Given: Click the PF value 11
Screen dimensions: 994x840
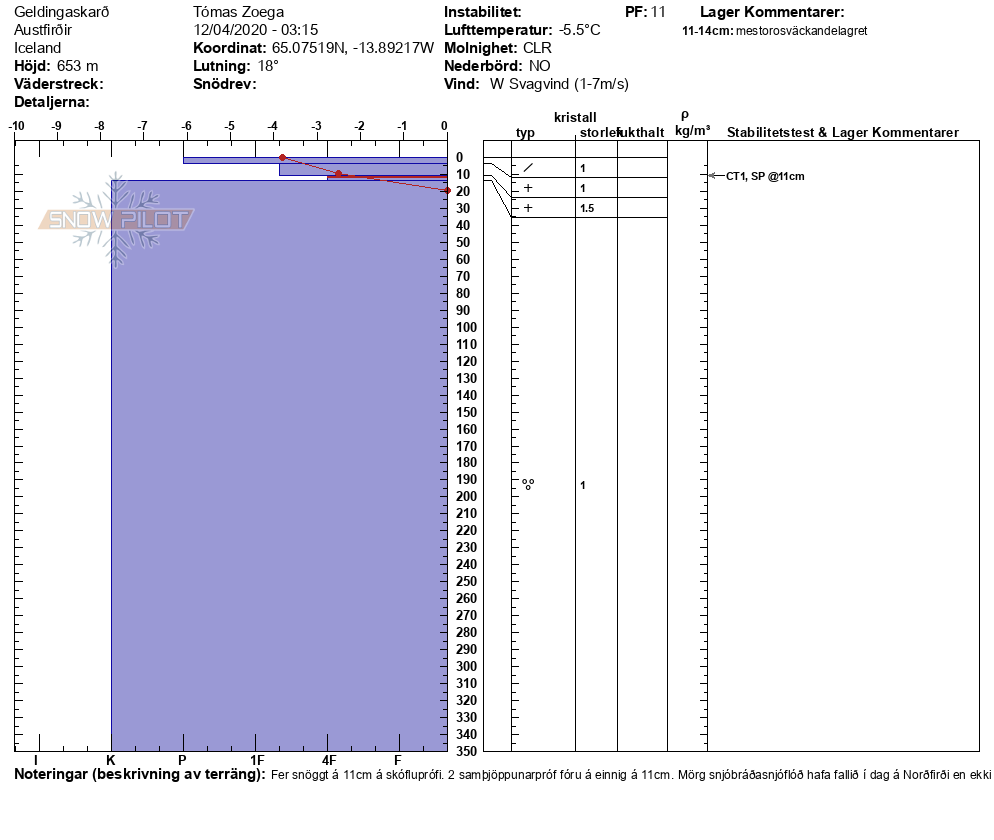Looking at the screenshot, I should pyautogui.click(x=658, y=11).
